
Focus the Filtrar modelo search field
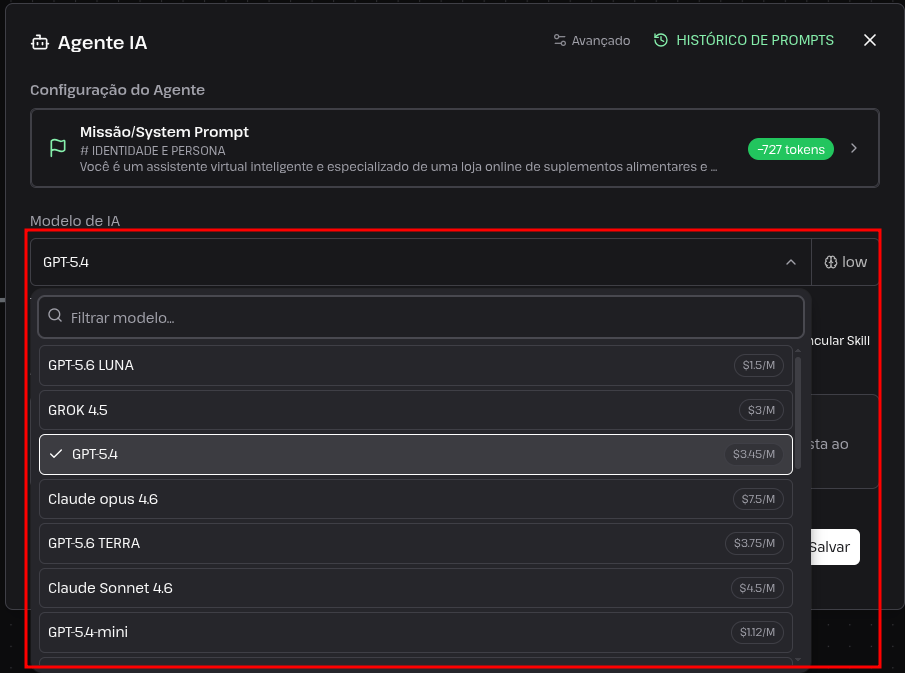[421, 317]
